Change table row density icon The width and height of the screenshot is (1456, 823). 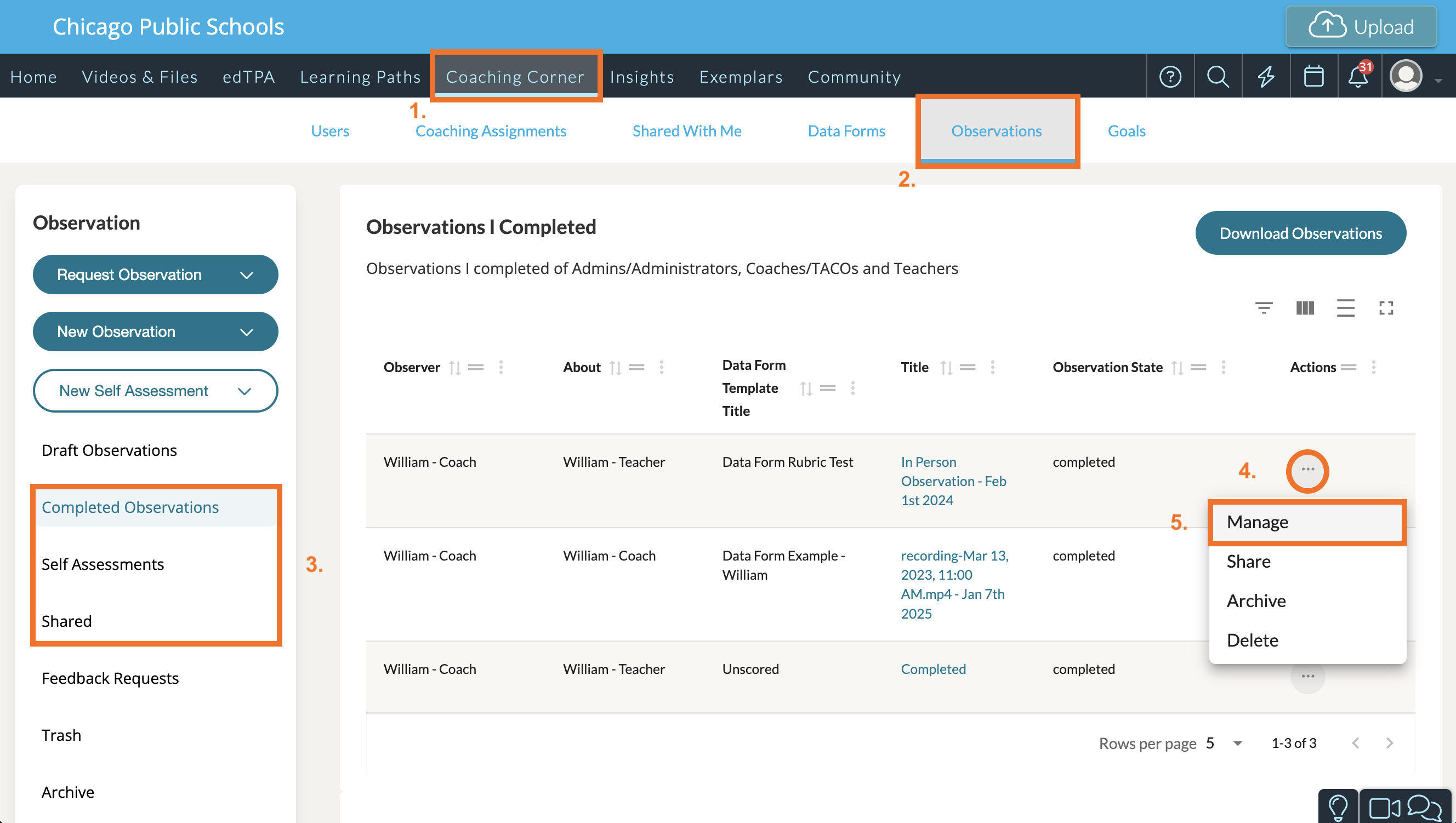pyautogui.click(x=1345, y=308)
